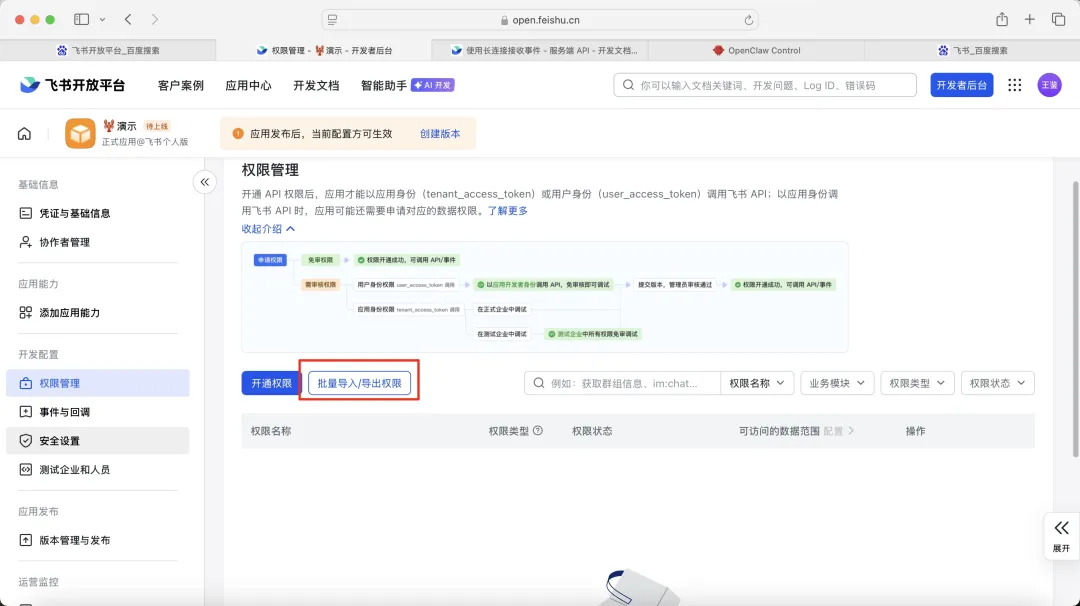Switch to 使用长连接接收事件 browser tab
This screenshot has width=1080, height=606.
tap(541, 50)
